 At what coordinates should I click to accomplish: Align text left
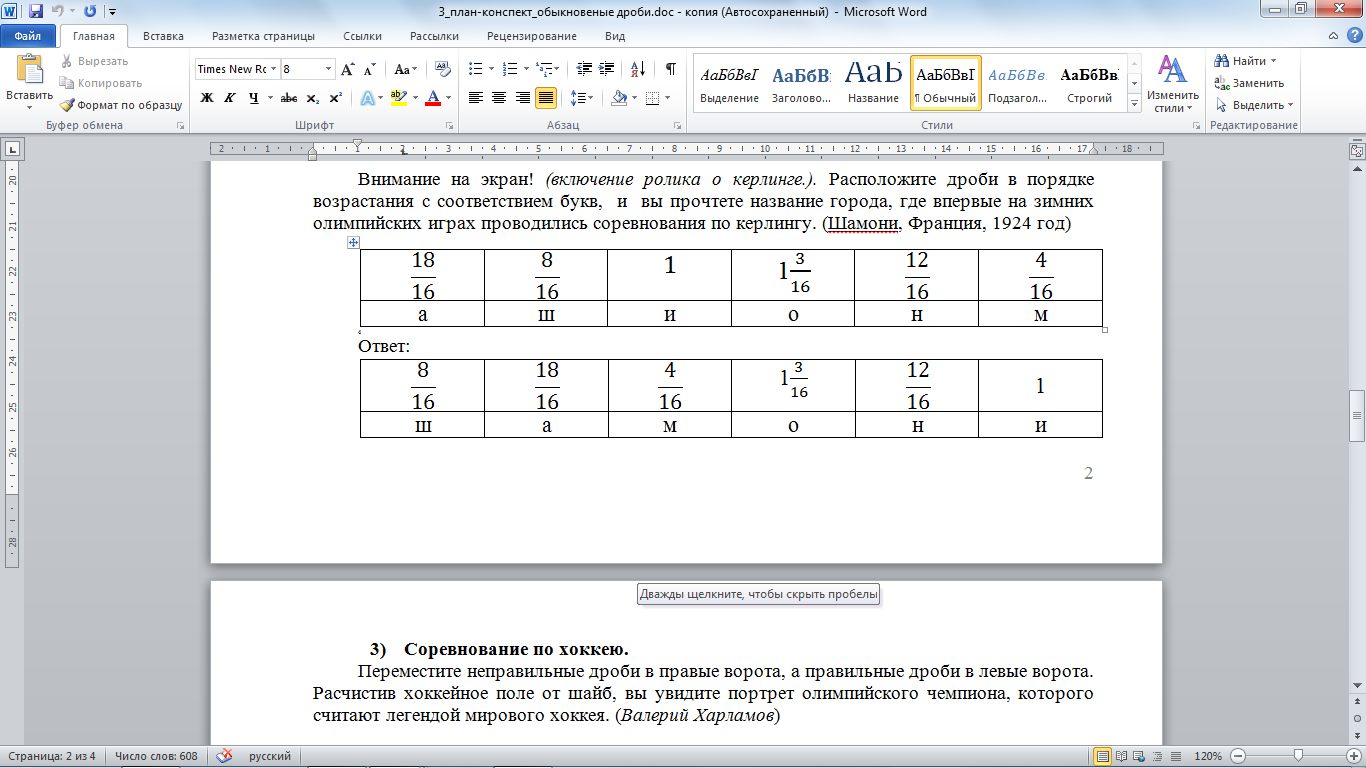coord(476,98)
